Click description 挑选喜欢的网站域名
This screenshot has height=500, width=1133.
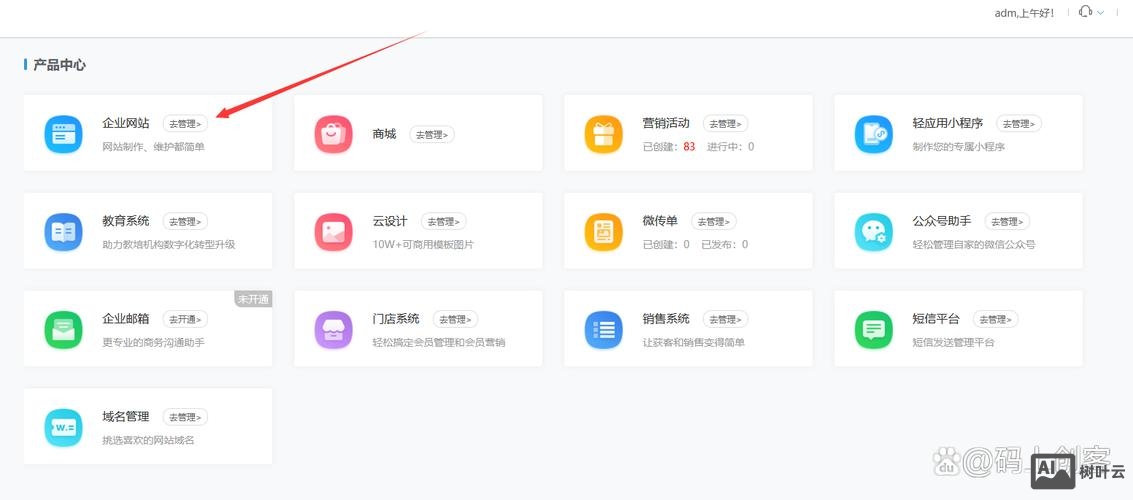149,440
